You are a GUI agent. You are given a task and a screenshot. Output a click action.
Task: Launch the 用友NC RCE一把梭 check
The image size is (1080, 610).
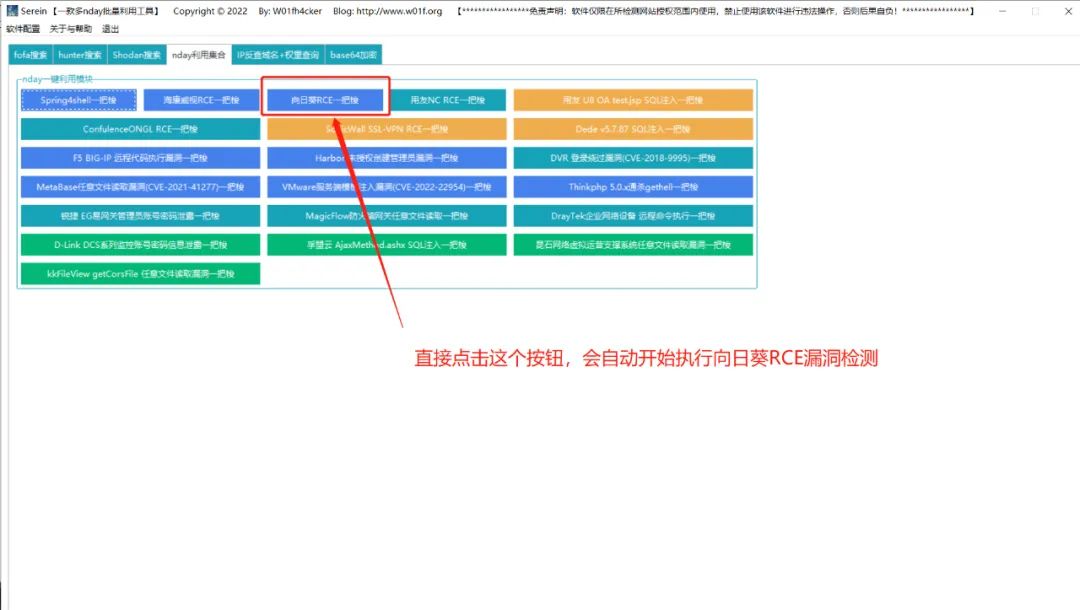click(x=448, y=100)
